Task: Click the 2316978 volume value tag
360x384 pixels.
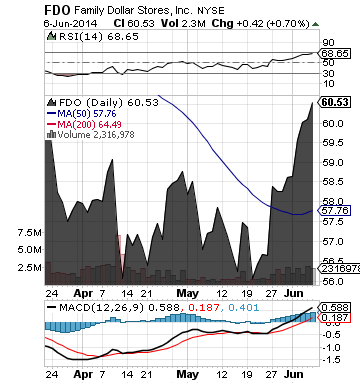Action: click(339, 268)
